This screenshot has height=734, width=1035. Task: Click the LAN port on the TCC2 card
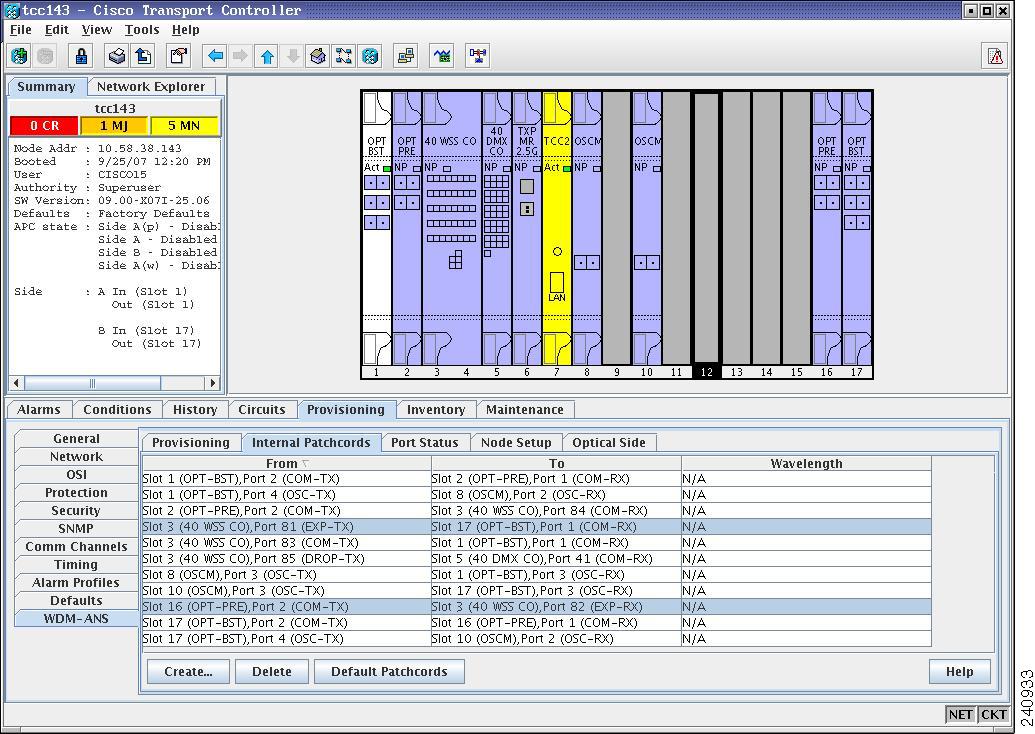click(x=556, y=284)
